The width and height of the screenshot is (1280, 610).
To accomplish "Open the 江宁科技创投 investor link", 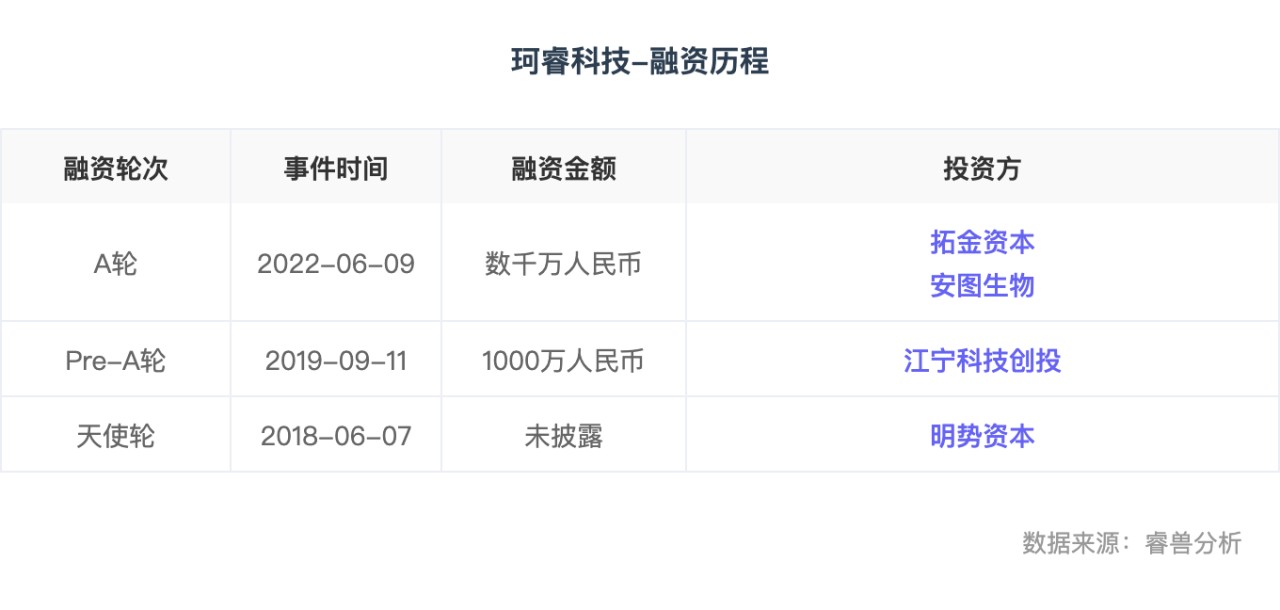I will pyautogui.click(x=982, y=361).
